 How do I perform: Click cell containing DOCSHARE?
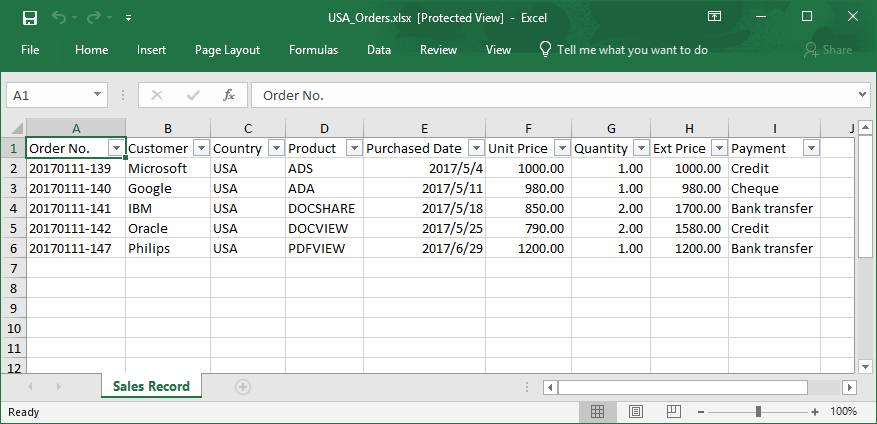324,208
